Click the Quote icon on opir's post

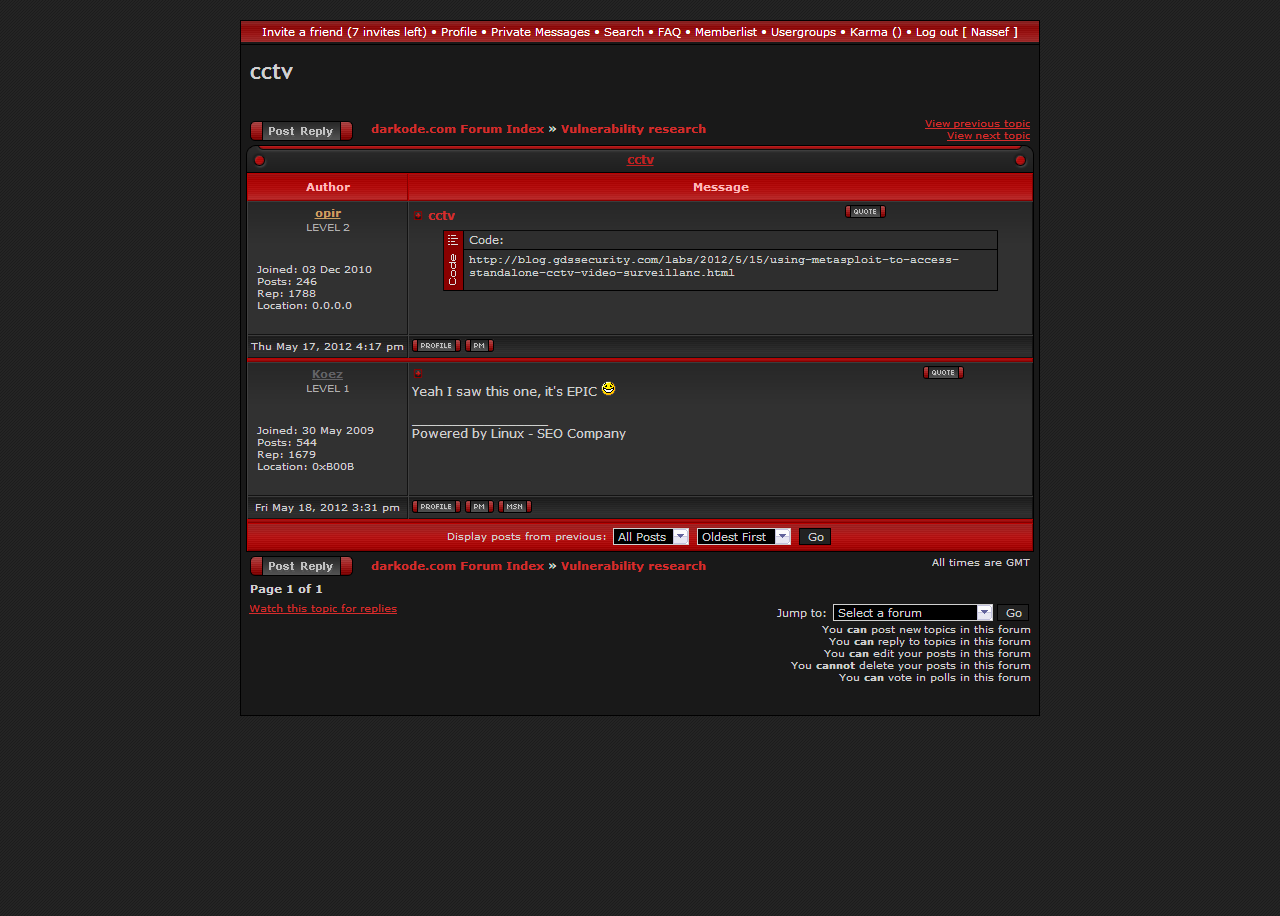click(x=865, y=212)
